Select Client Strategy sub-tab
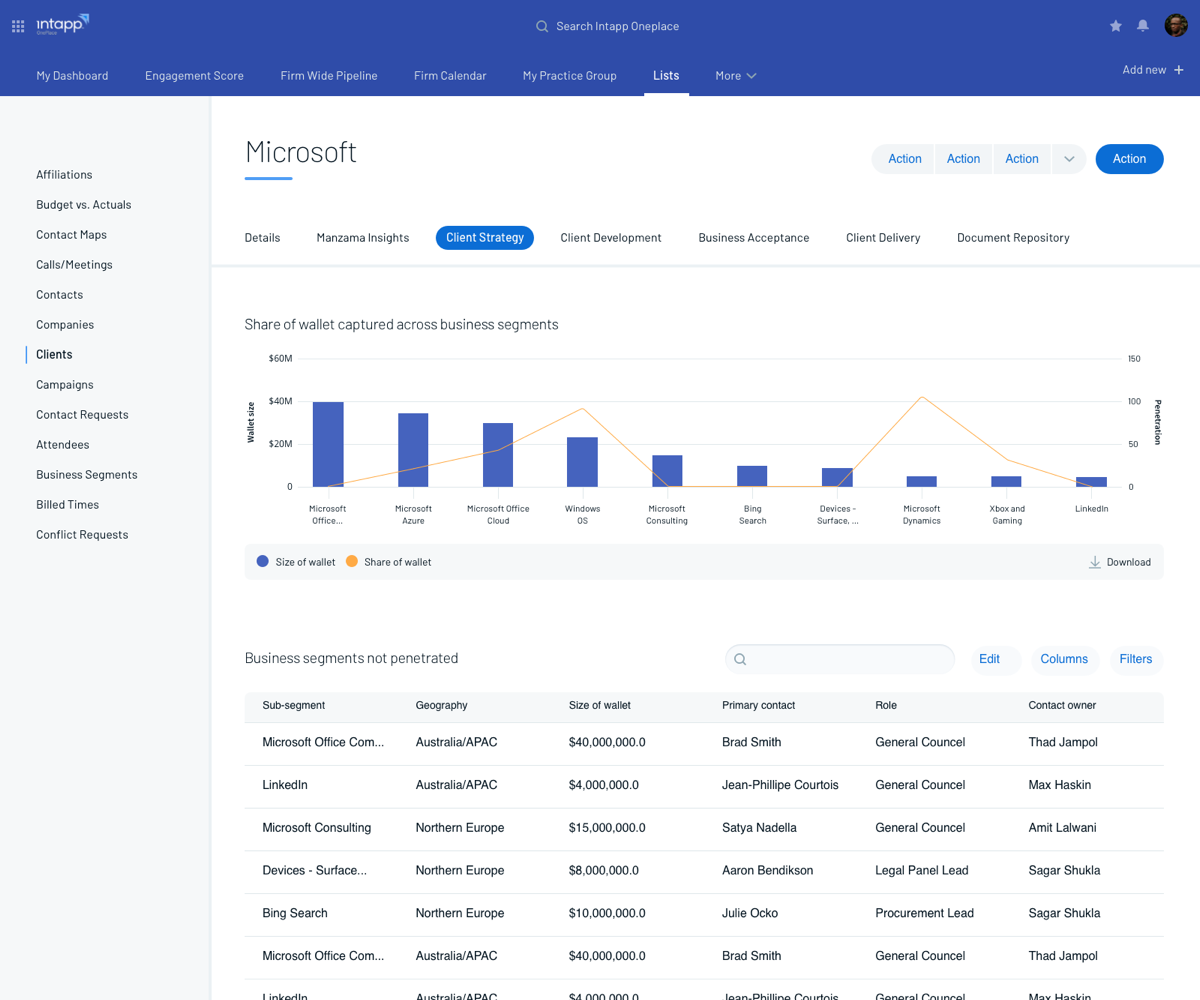Viewport: 1200px width, 1000px height. [485, 238]
